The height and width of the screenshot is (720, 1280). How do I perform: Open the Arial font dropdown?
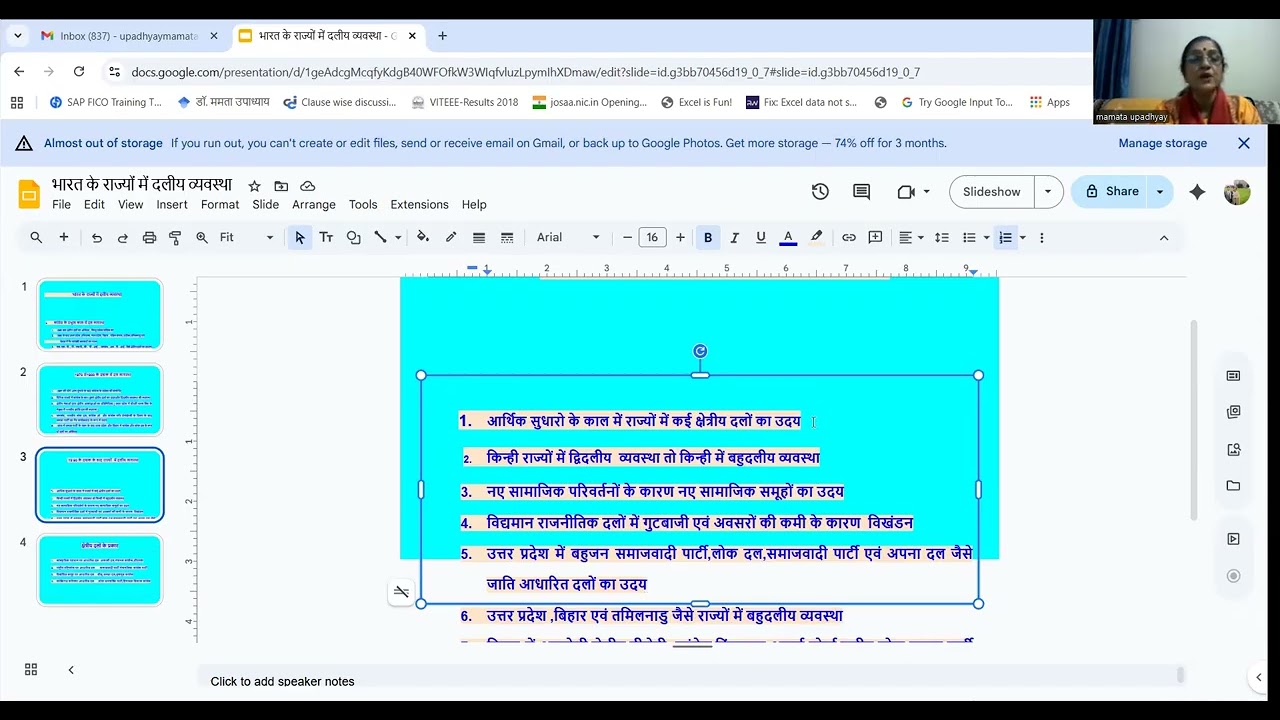pos(568,237)
